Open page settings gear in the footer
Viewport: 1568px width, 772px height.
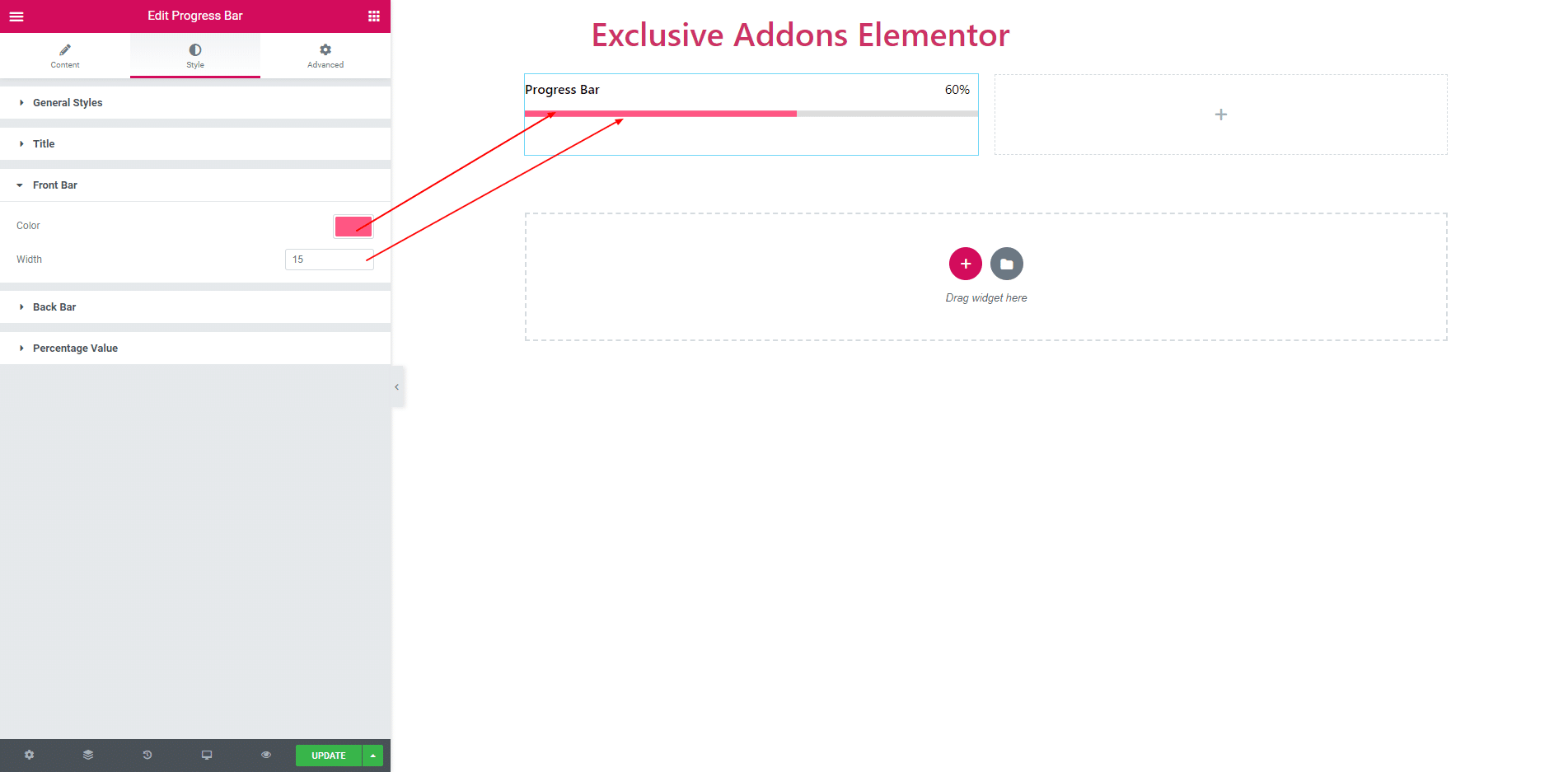tap(30, 755)
